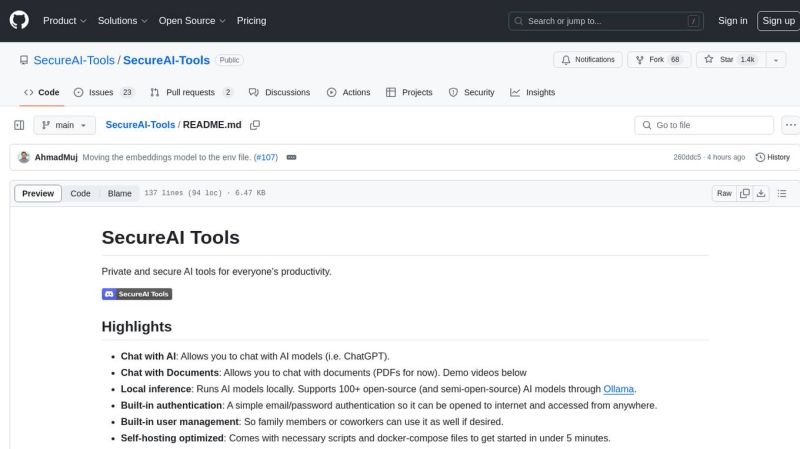Open the Pricing page

pyautogui.click(x=251, y=20)
